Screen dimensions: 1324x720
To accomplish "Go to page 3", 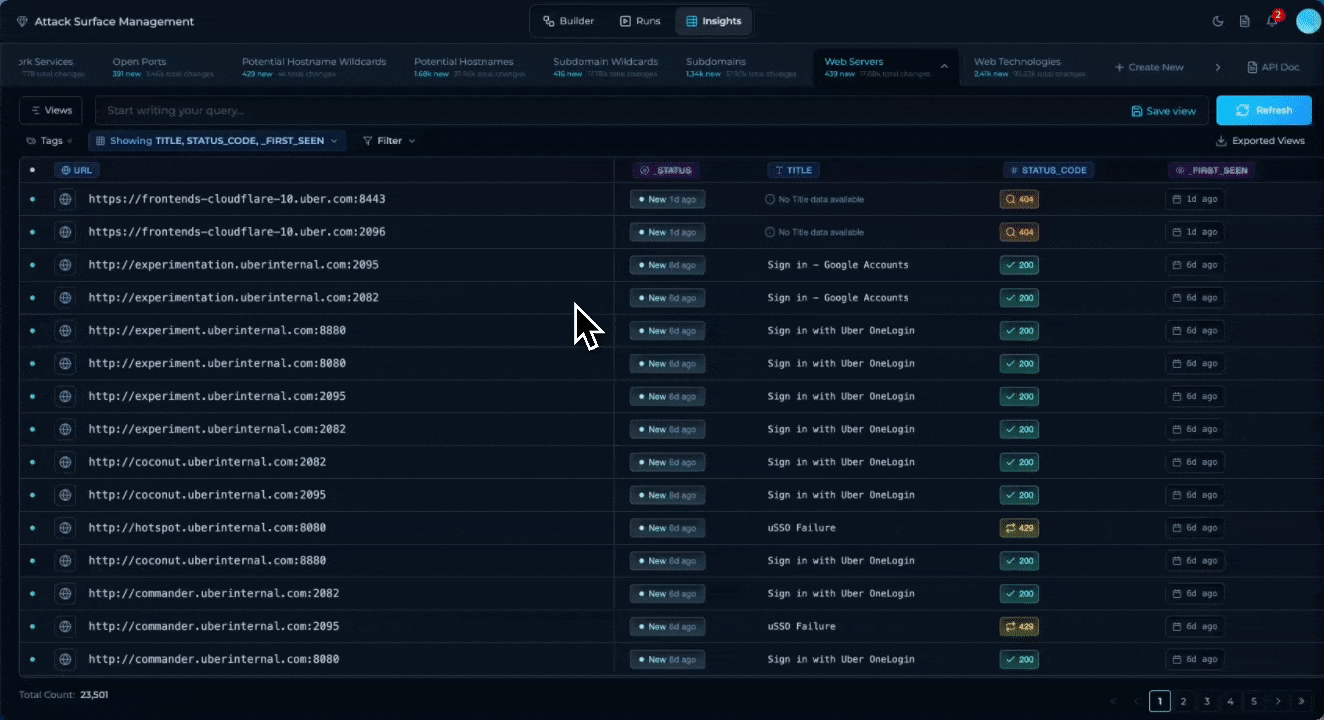I will pos(1207,701).
